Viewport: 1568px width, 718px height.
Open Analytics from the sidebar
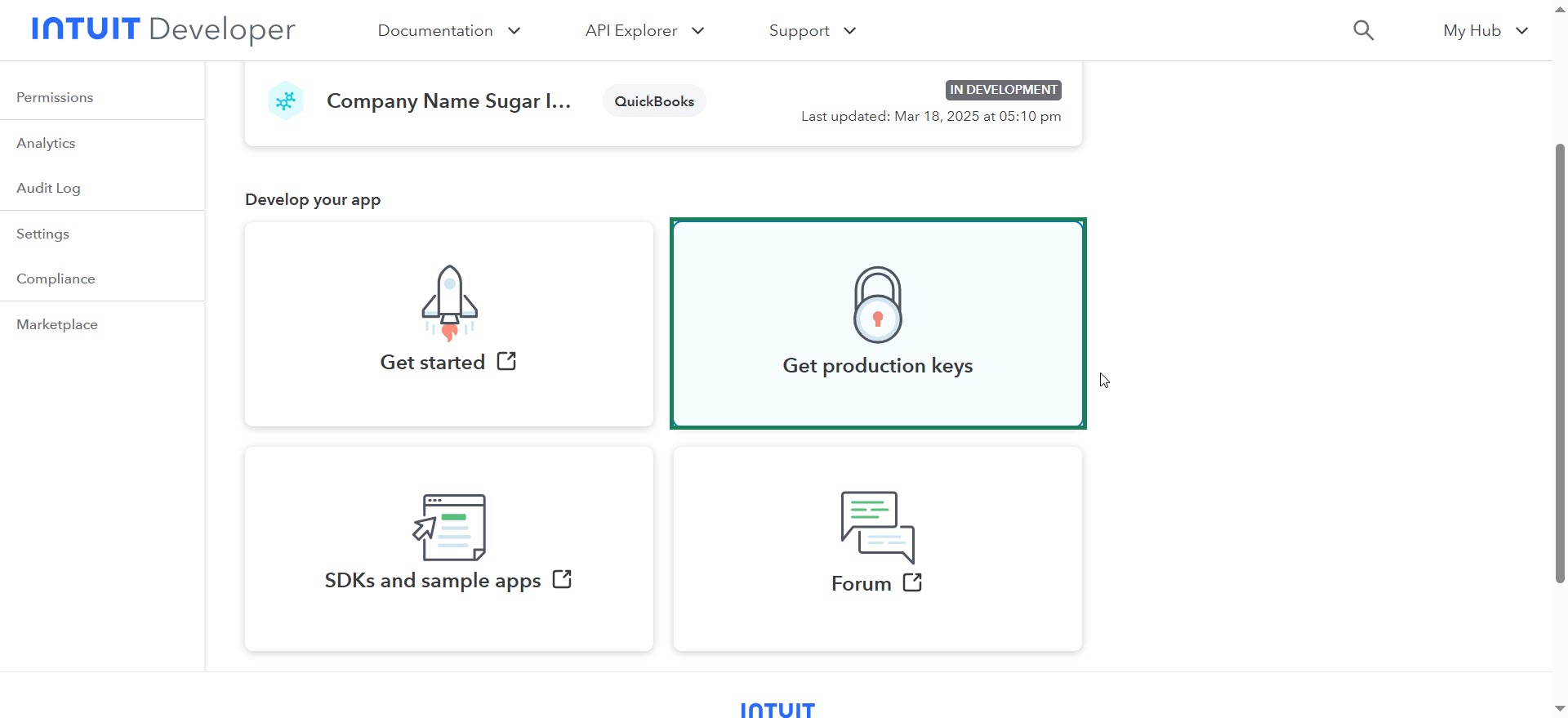pos(46,143)
